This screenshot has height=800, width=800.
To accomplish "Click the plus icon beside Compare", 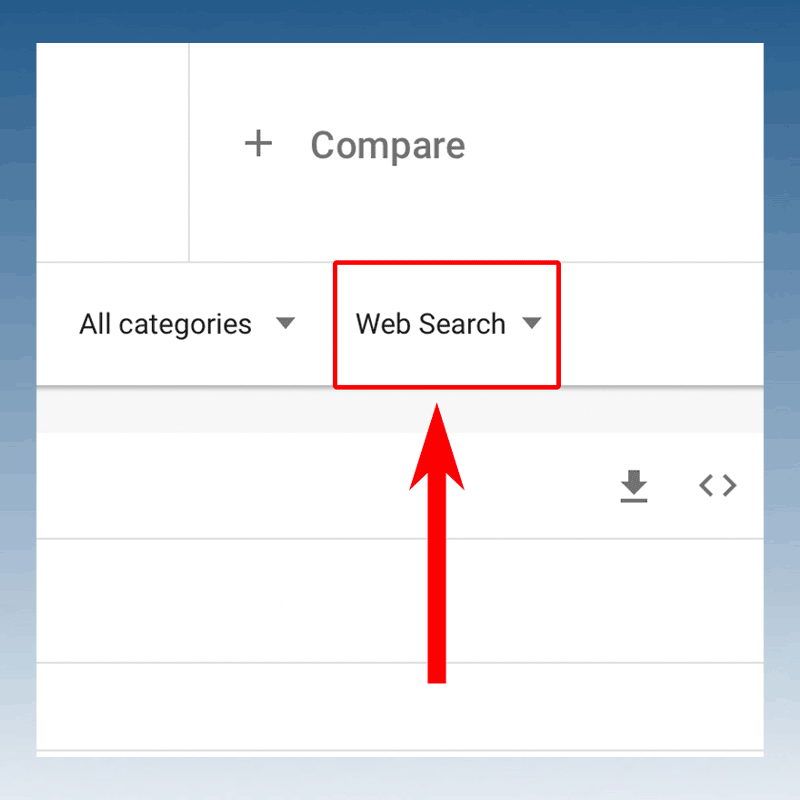I will [x=258, y=144].
